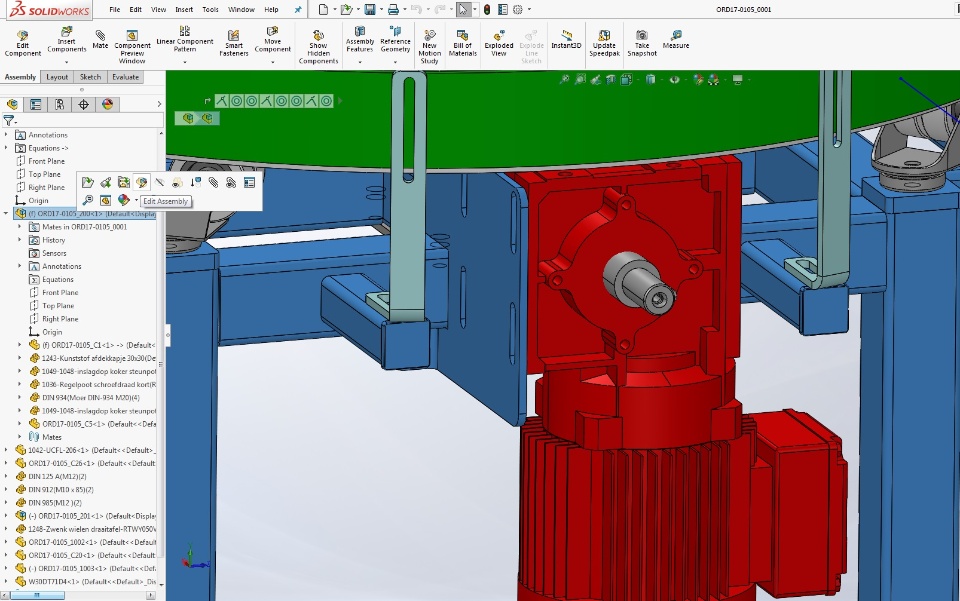Open the Linear Component Pattern dropdown arrow

[x=185, y=62]
